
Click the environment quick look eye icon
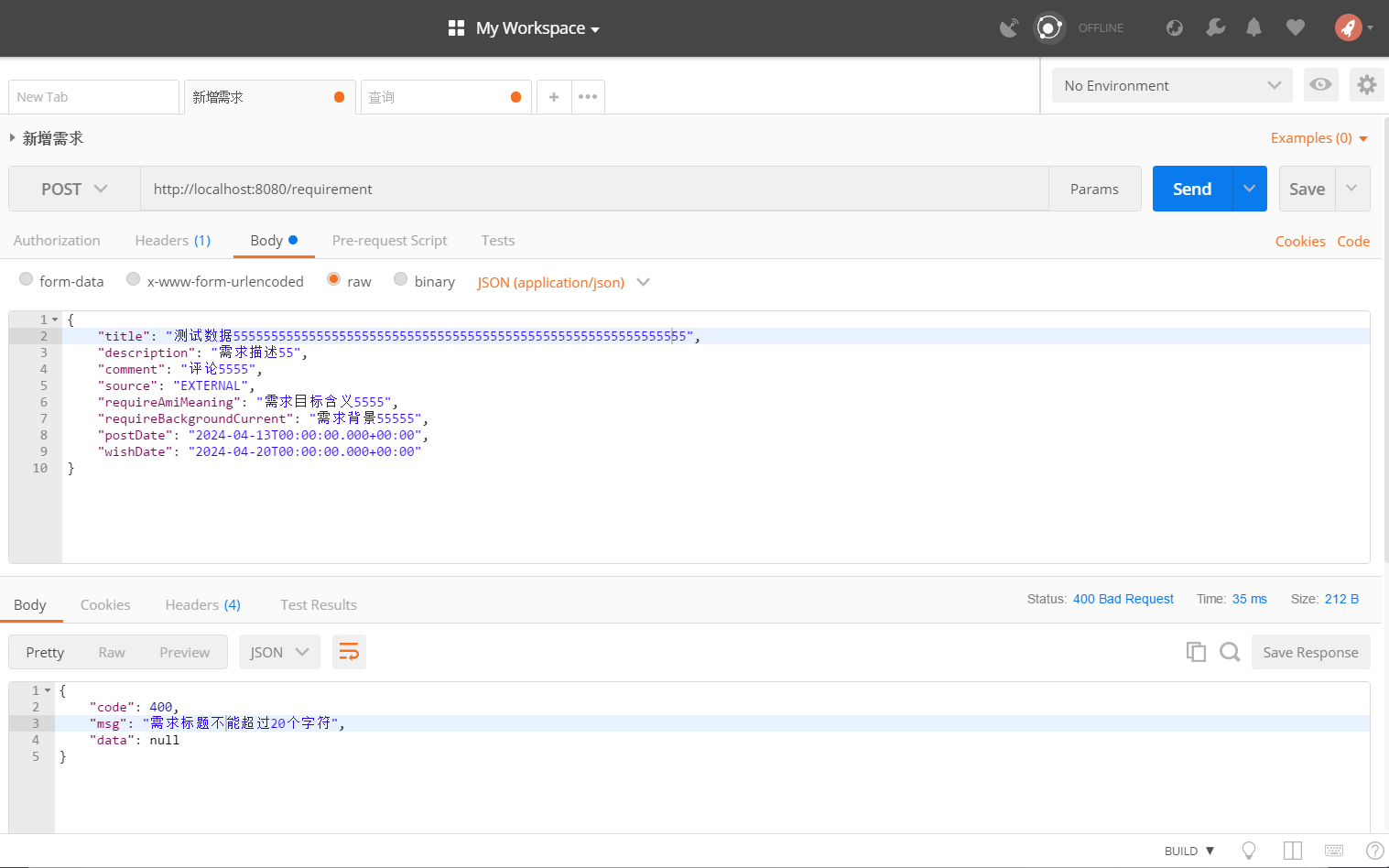1320,85
